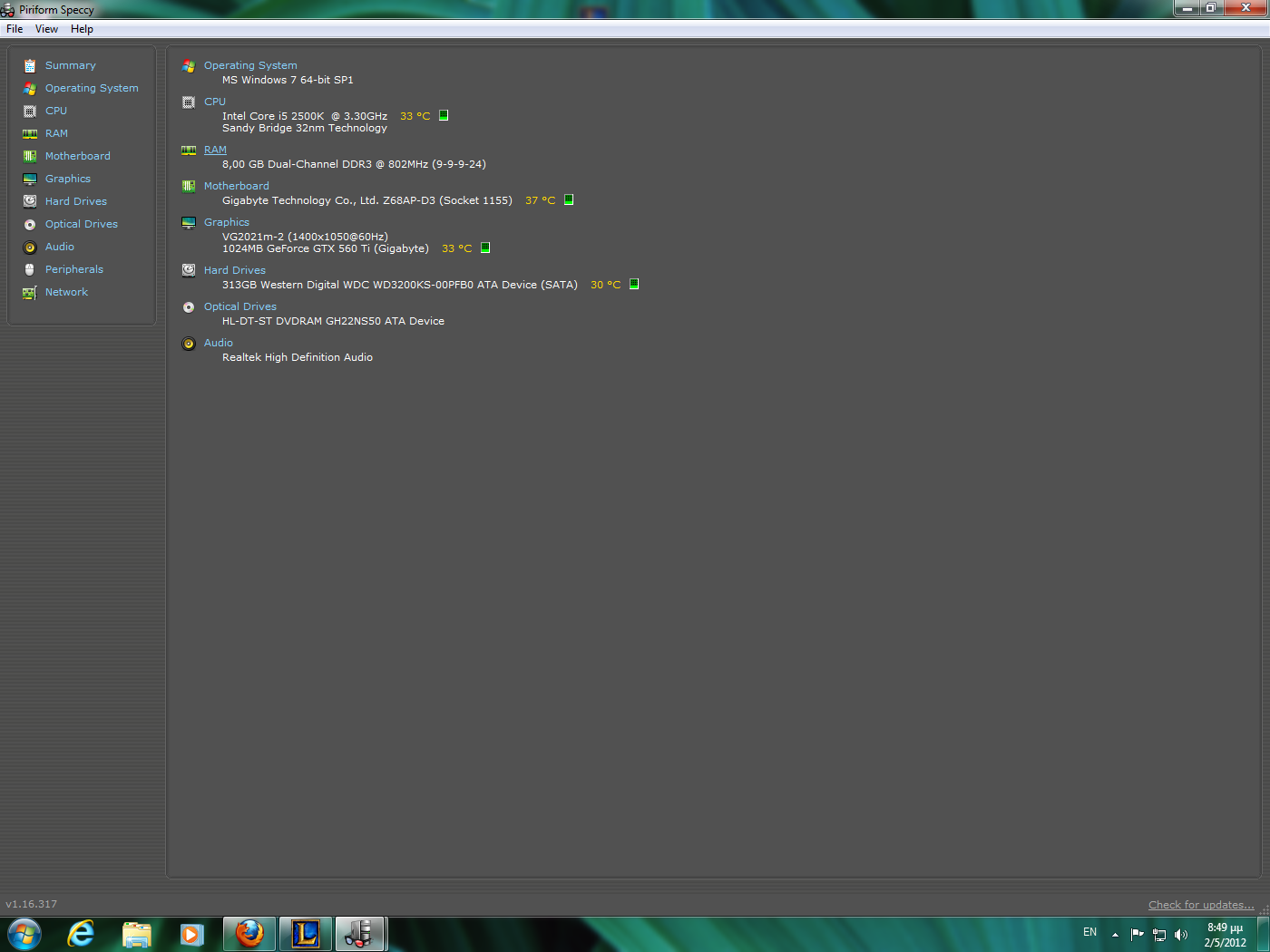Select CPU label in the sidebar

click(x=56, y=111)
